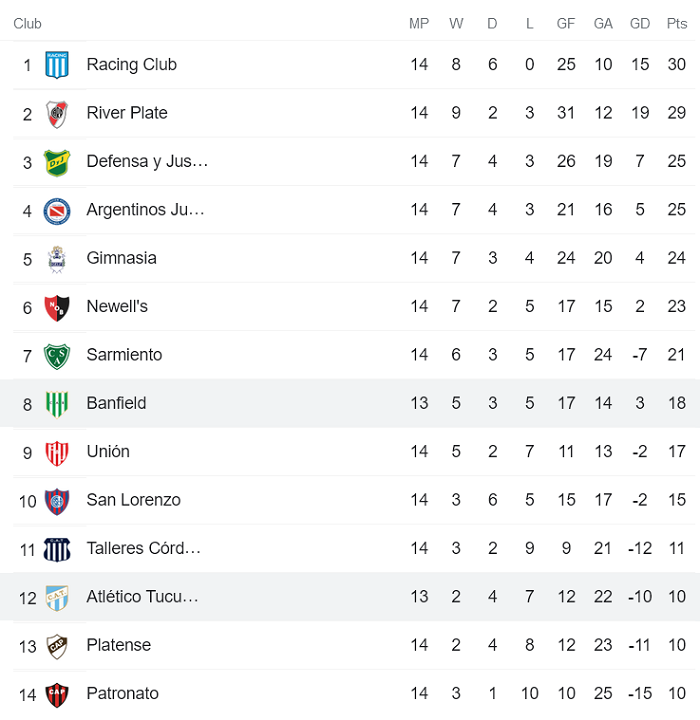Click the River Plate team name
This screenshot has width=700, height=720.
pos(127,113)
